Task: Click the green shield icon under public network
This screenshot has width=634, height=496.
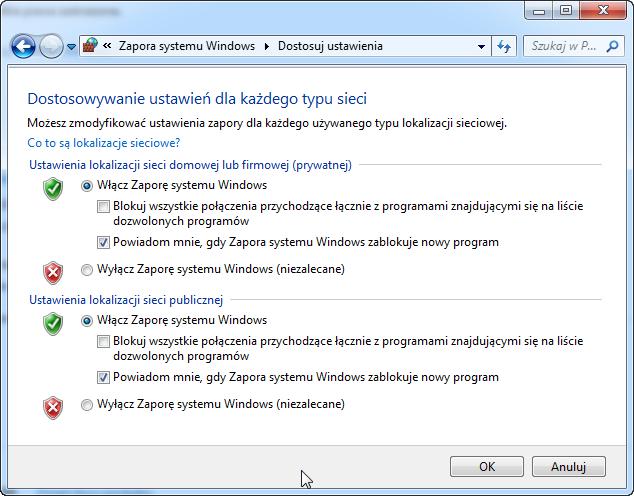Action: pos(53,324)
